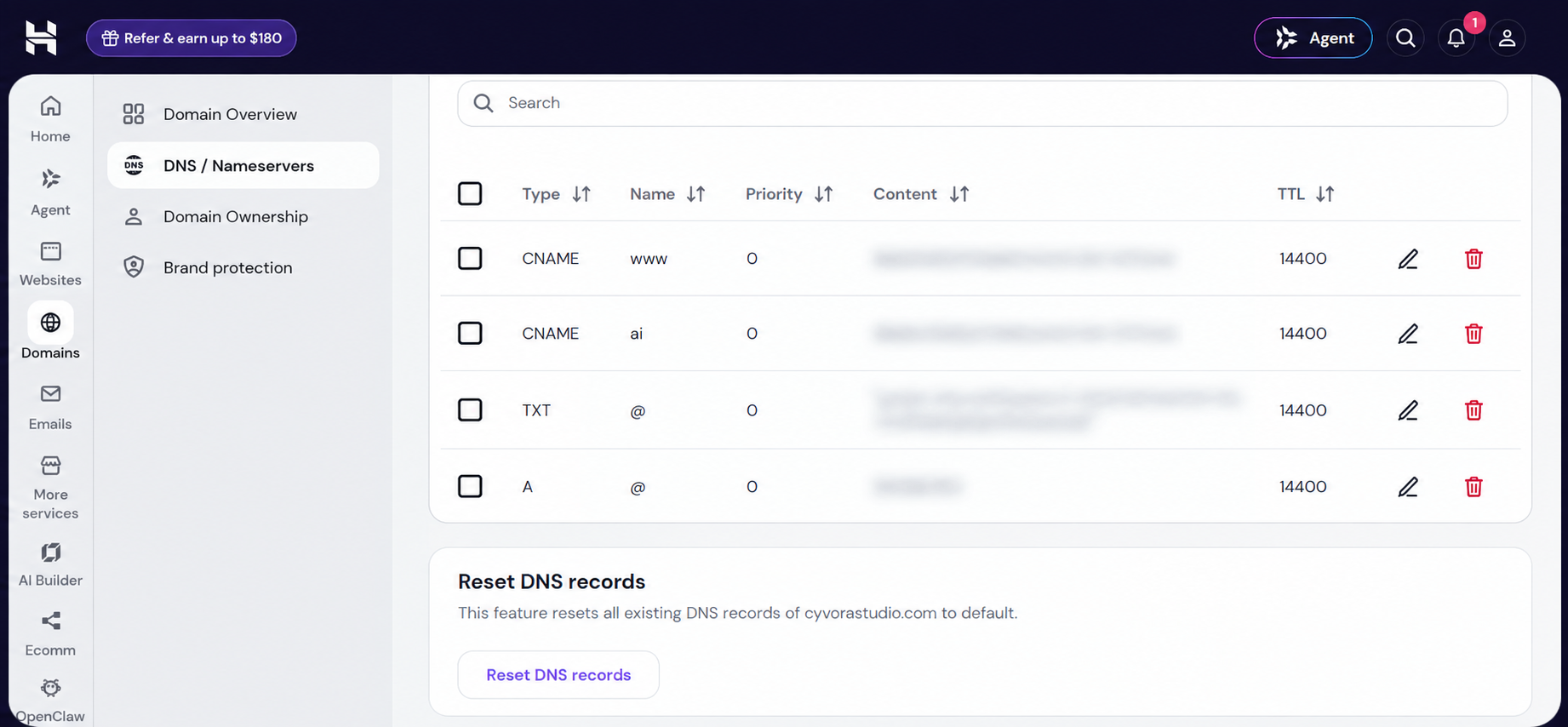Open Domain Overview menu item

(x=243, y=114)
